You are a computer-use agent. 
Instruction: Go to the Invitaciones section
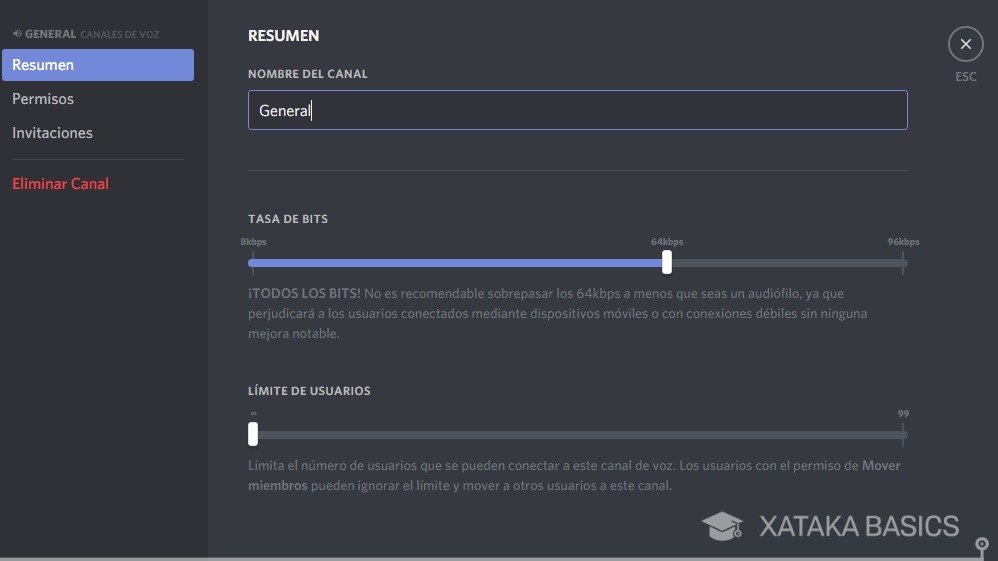(52, 133)
